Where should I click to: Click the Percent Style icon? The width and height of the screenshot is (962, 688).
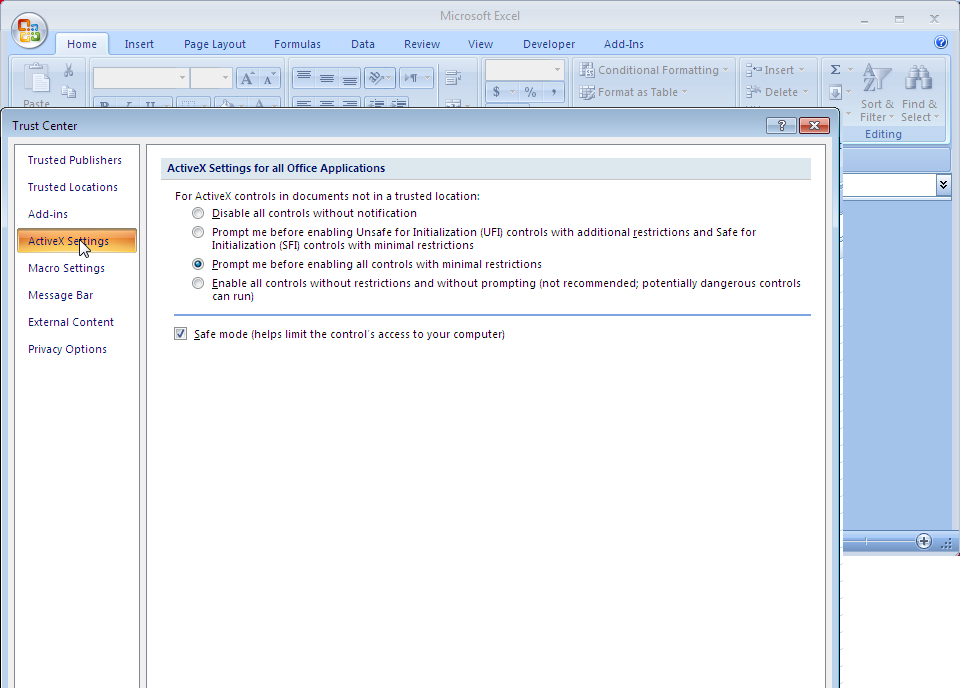click(x=531, y=92)
